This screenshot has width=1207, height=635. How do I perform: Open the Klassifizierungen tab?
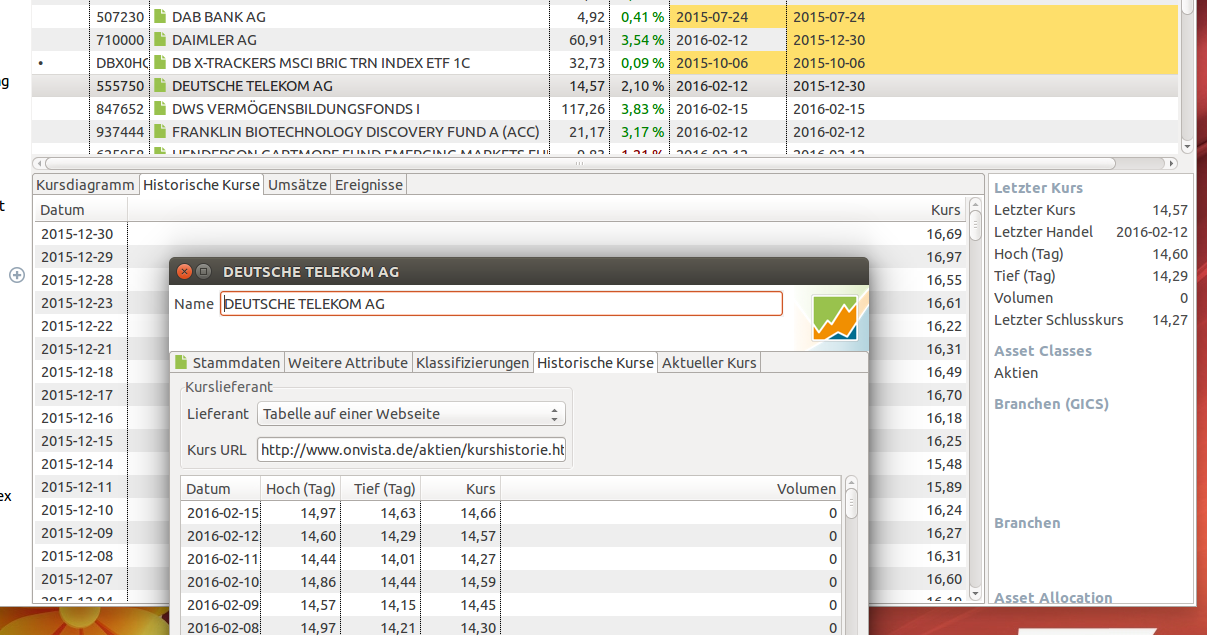[x=472, y=362]
